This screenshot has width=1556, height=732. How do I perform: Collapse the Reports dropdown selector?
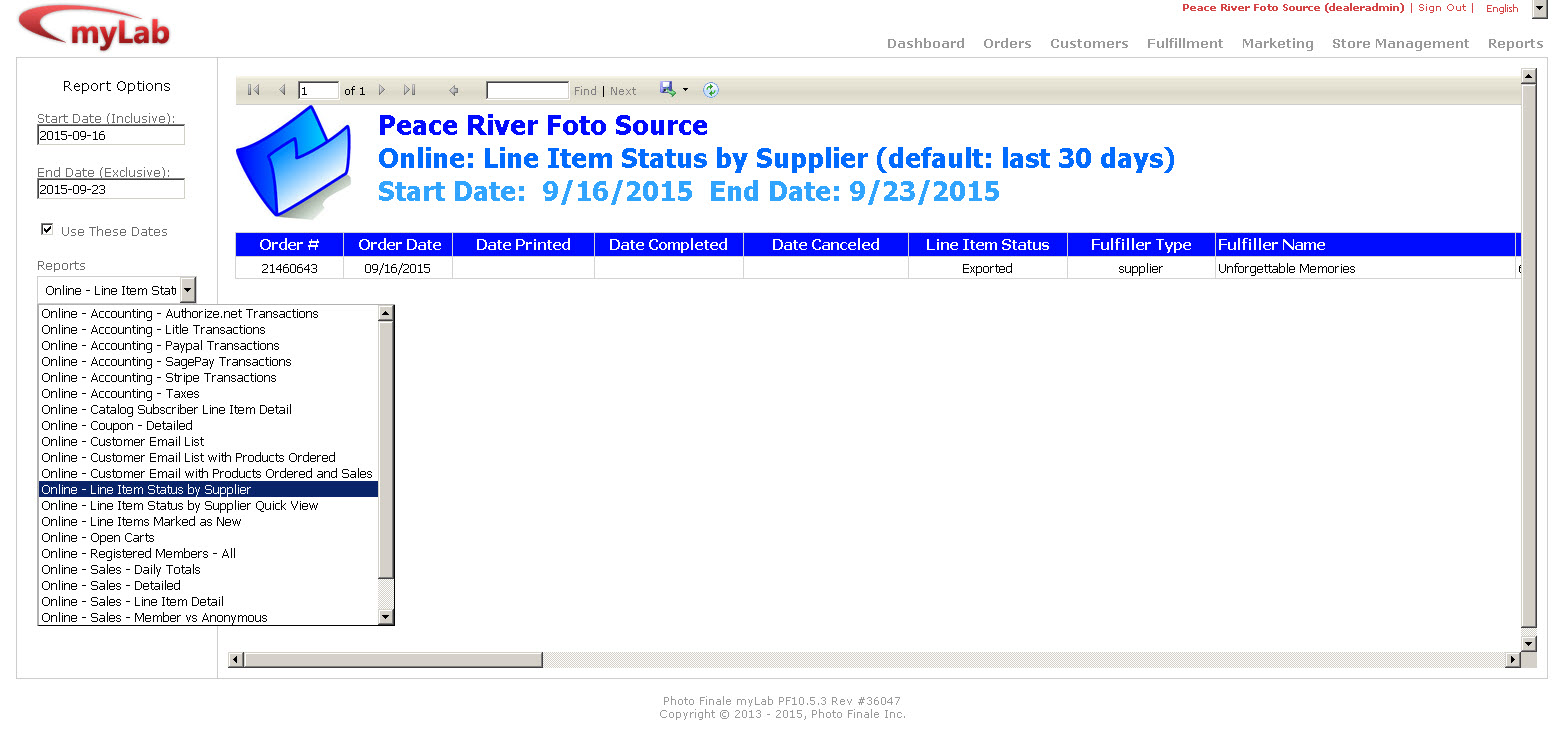(189, 290)
